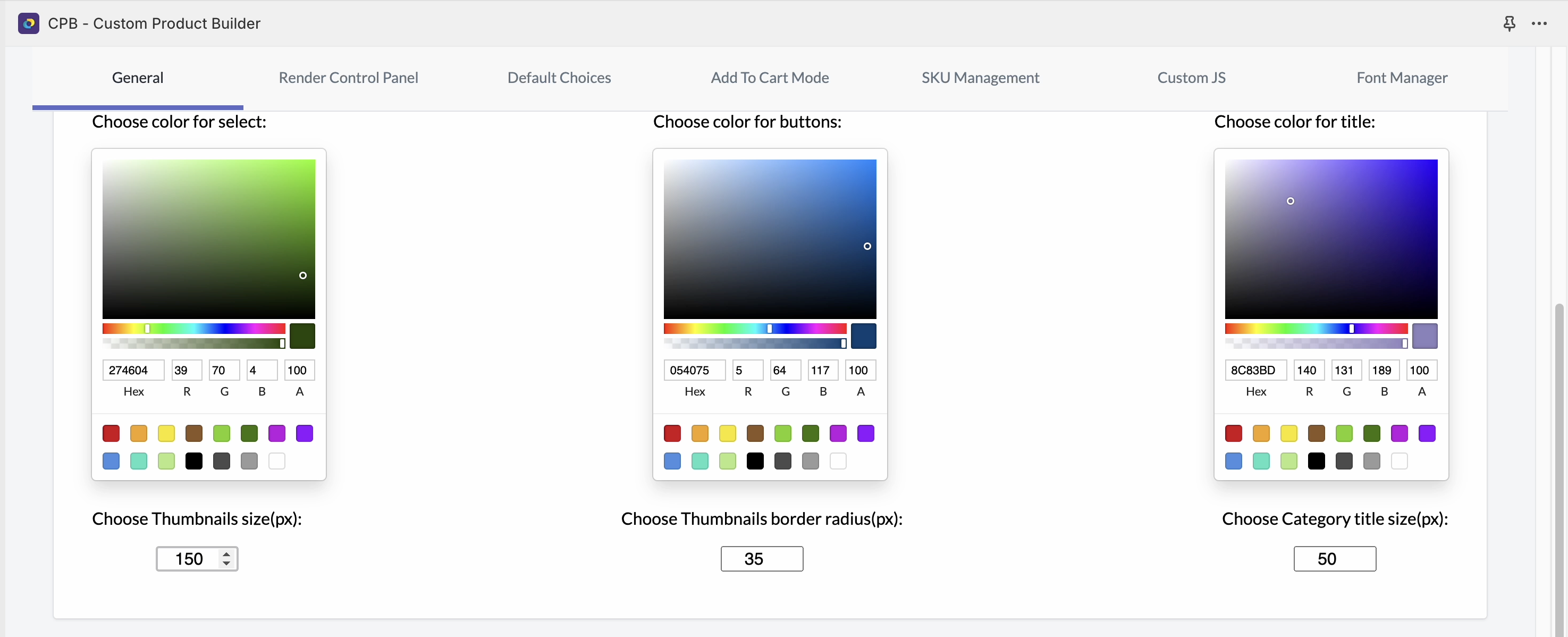
Task: Open Add To Cart Mode tab
Action: click(770, 77)
